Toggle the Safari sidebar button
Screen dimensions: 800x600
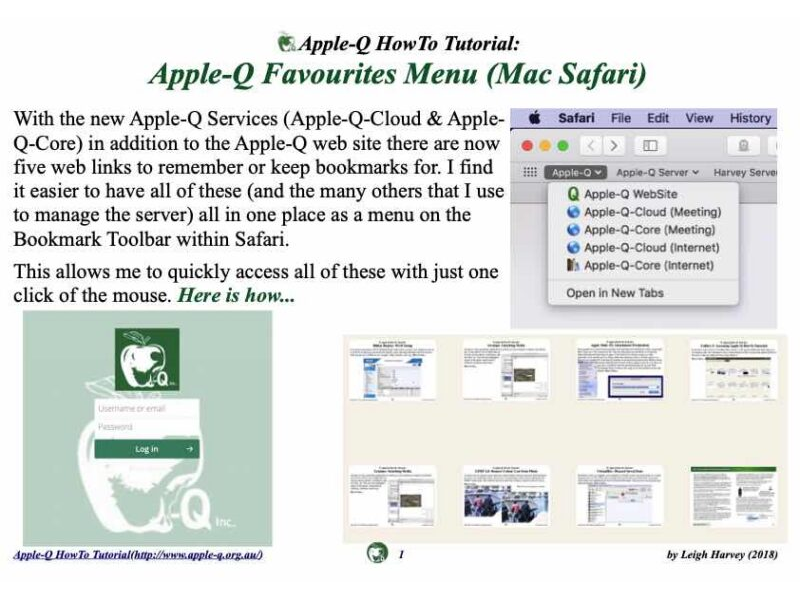point(650,146)
